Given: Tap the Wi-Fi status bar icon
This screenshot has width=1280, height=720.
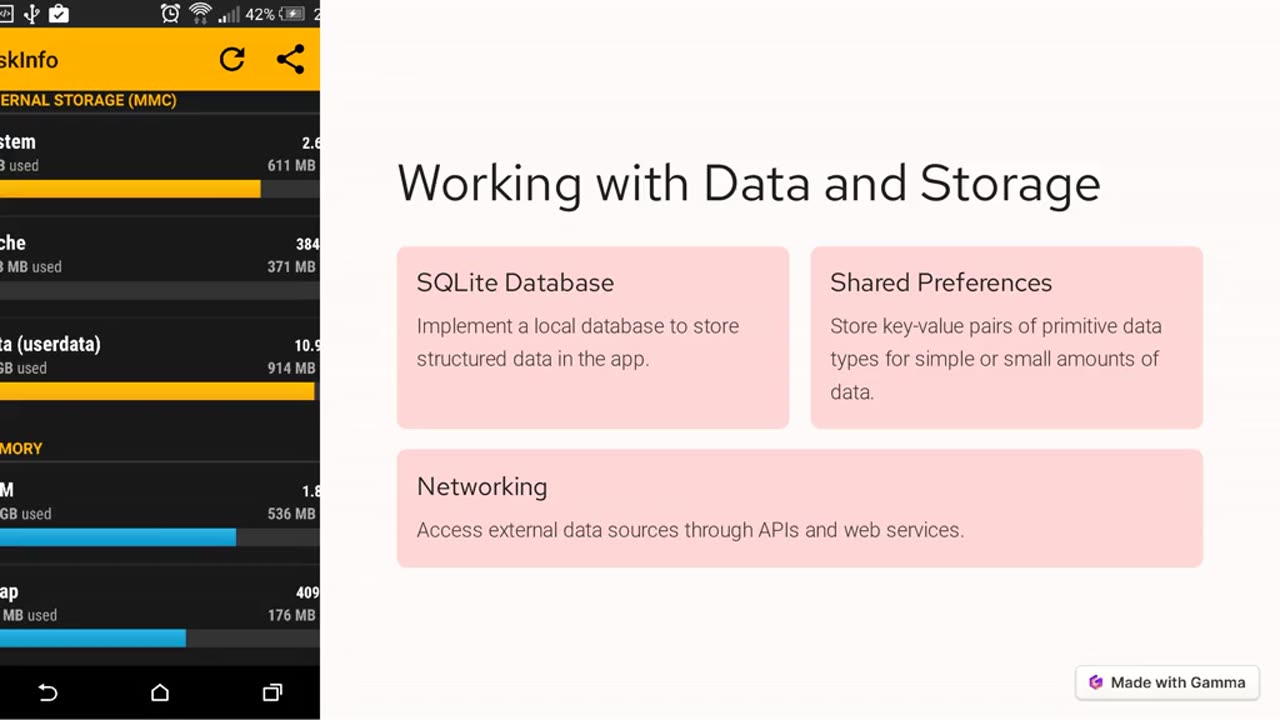Looking at the screenshot, I should point(200,14).
